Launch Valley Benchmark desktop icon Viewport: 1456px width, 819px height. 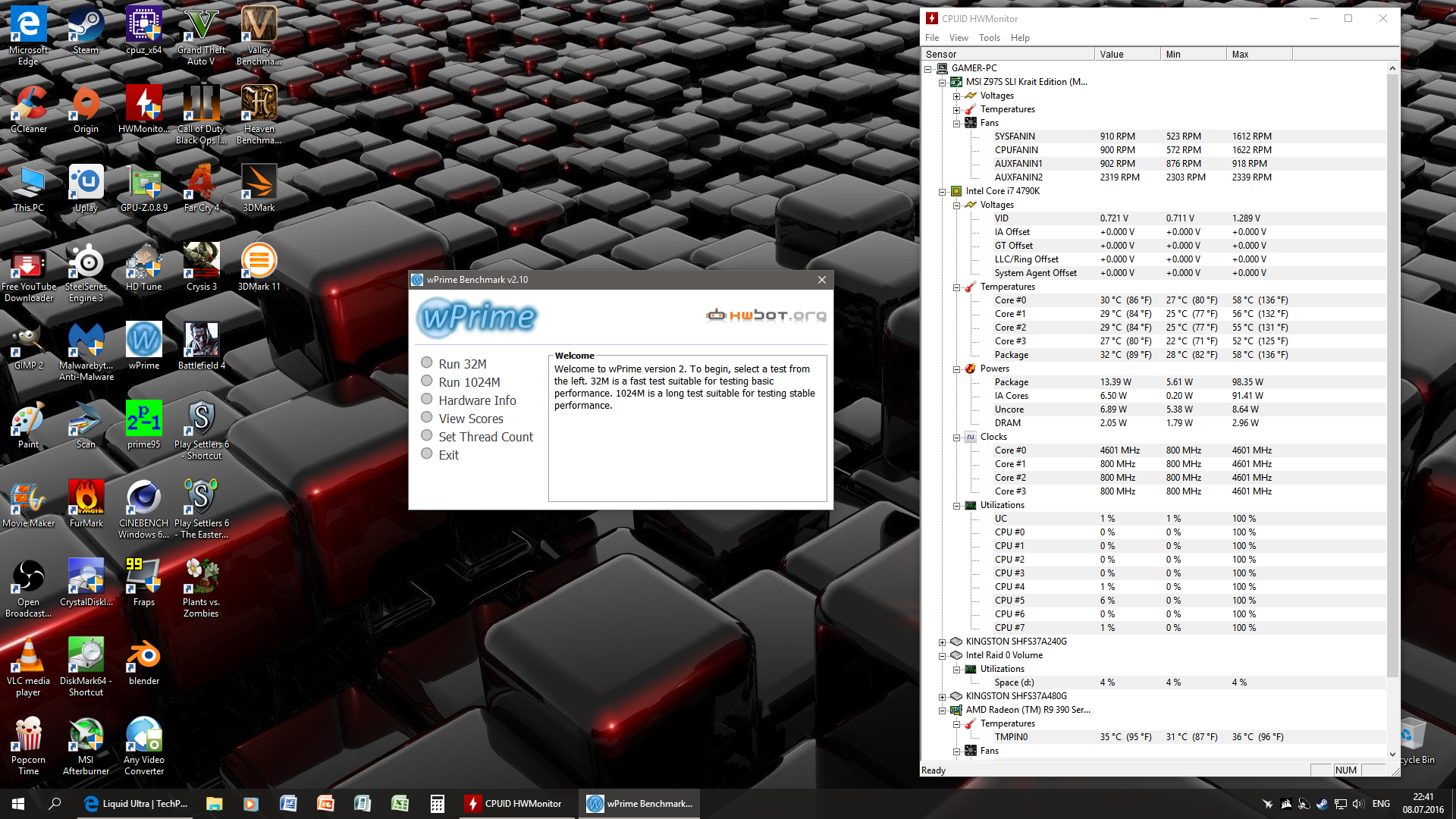259,36
